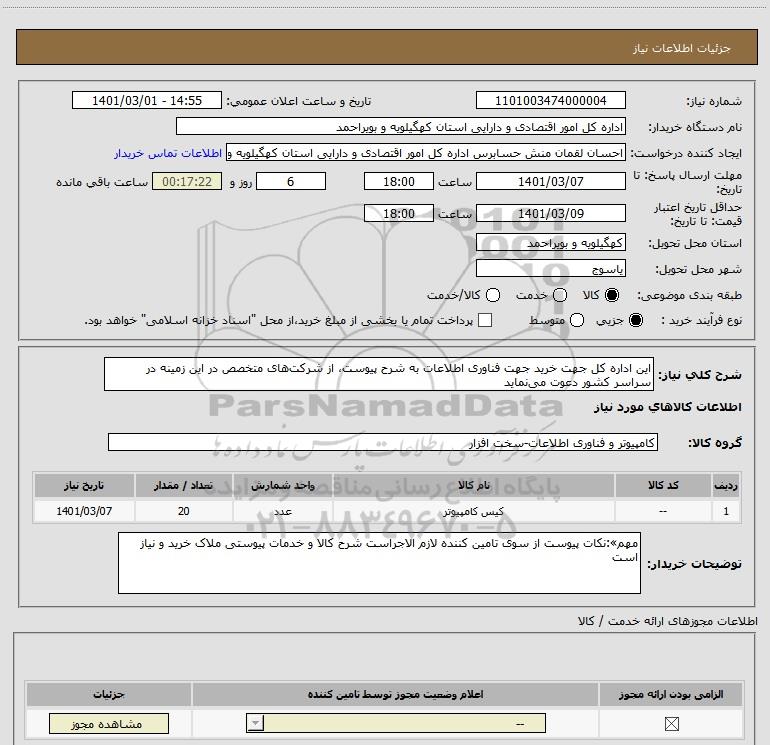This screenshot has height=745, width=770.
Task: Click the اطلاعات مجوزهای ارائه خدمت / کالا heading
Action: pyautogui.click(x=667, y=621)
